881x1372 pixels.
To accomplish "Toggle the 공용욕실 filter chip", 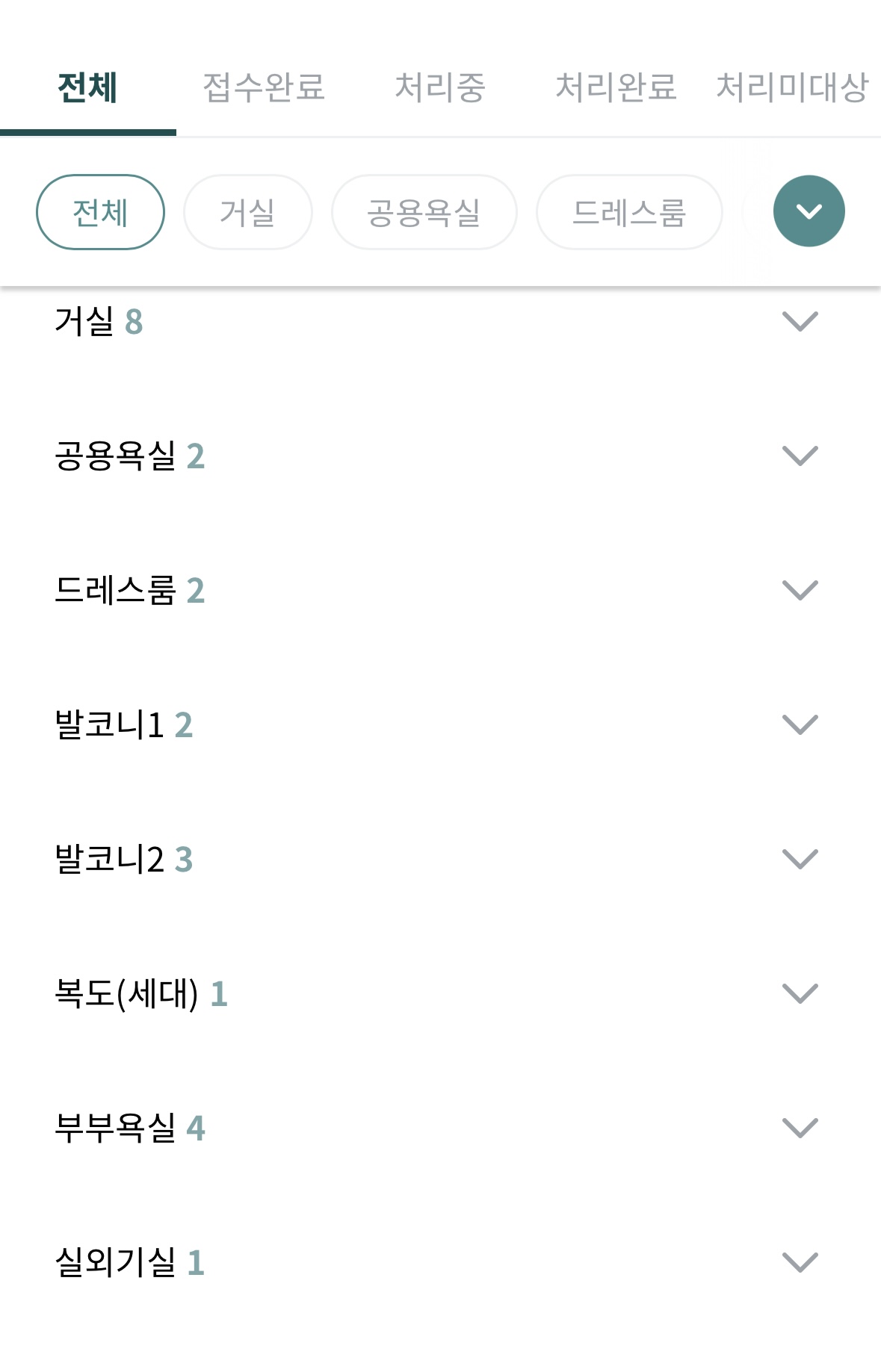I will point(424,212).
